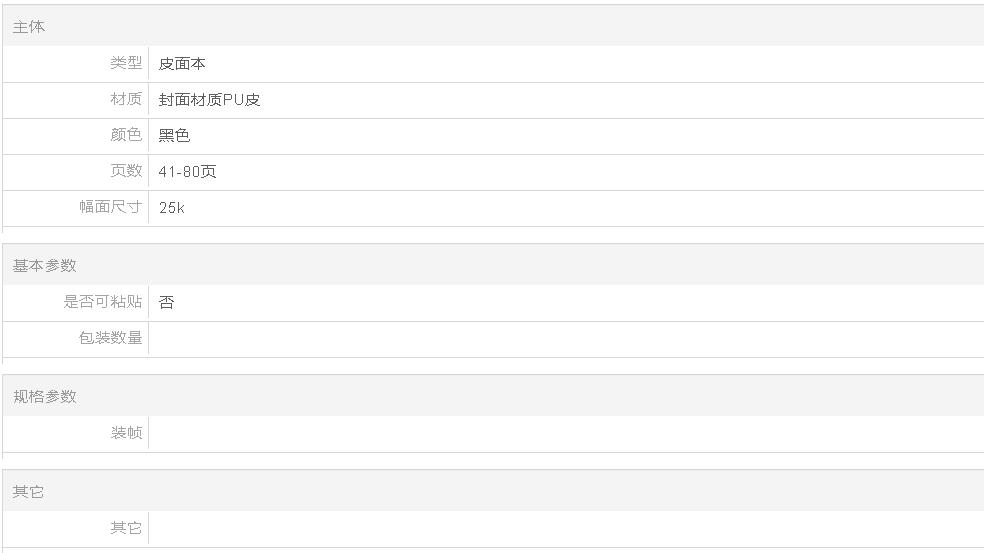Viewport: 985px width, 553px height.
Task: Select the 包装数量 label
Action: (111, 338)
